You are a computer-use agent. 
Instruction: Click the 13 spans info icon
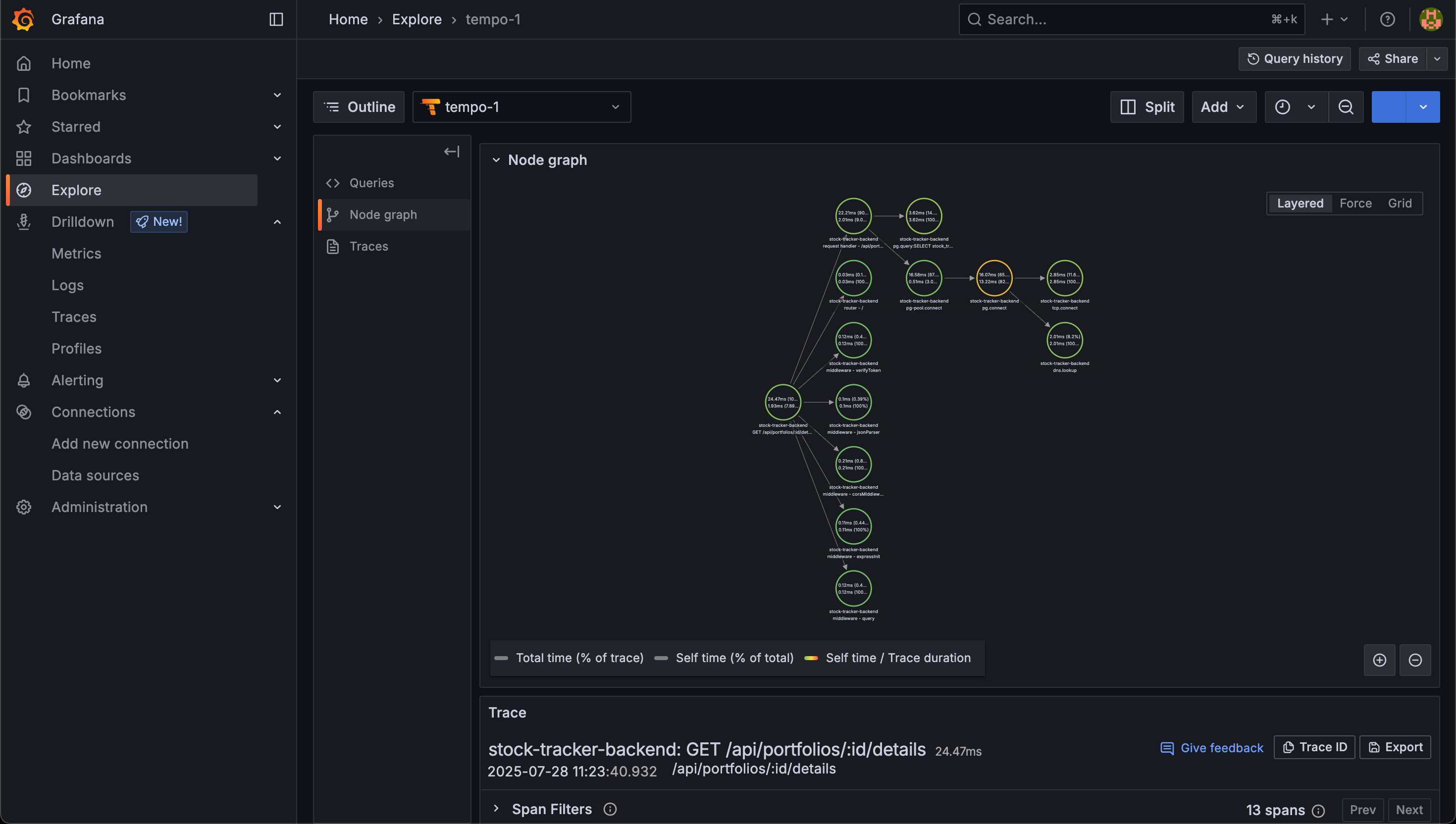[x=1318, y=811]
